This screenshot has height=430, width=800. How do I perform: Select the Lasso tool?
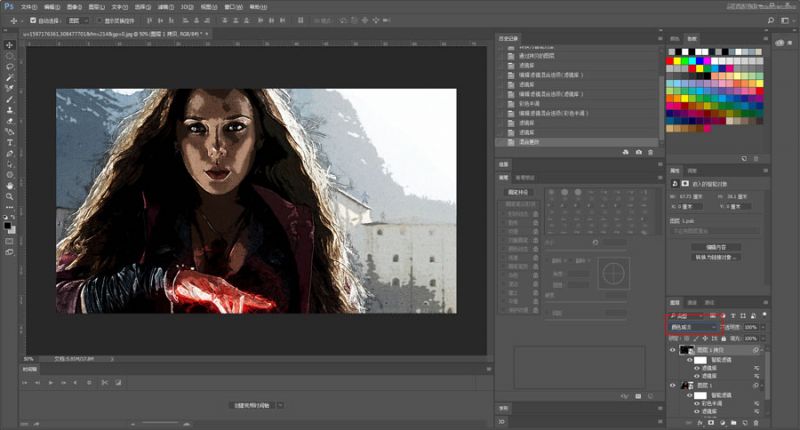pyautogui.click(x=10, y=67)
